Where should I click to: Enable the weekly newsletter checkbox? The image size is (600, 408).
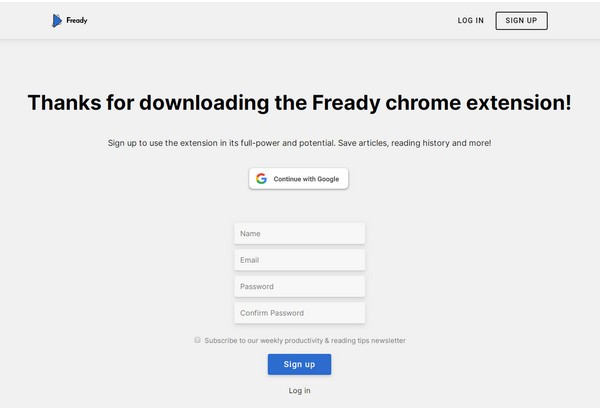click(x=198, y=340)
